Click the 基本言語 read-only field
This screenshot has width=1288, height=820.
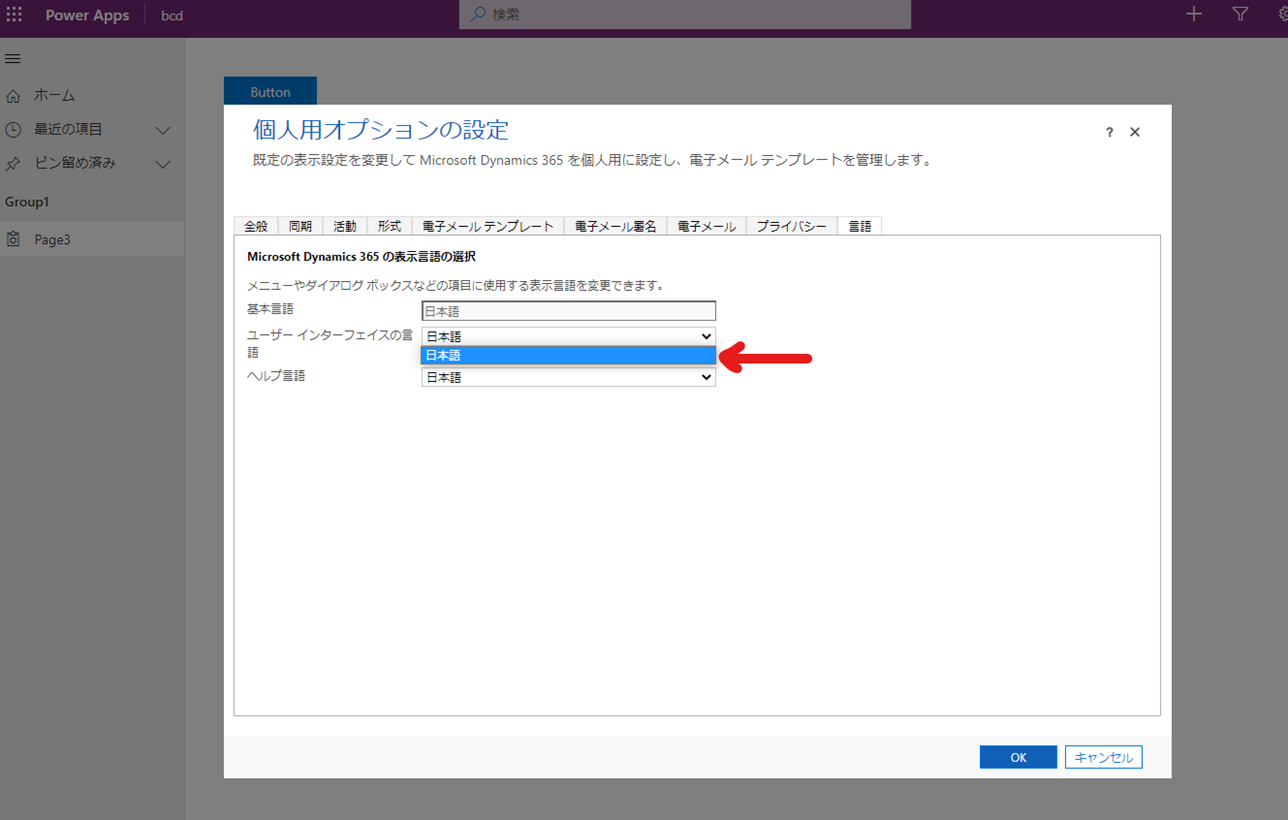tap(568, 311)
